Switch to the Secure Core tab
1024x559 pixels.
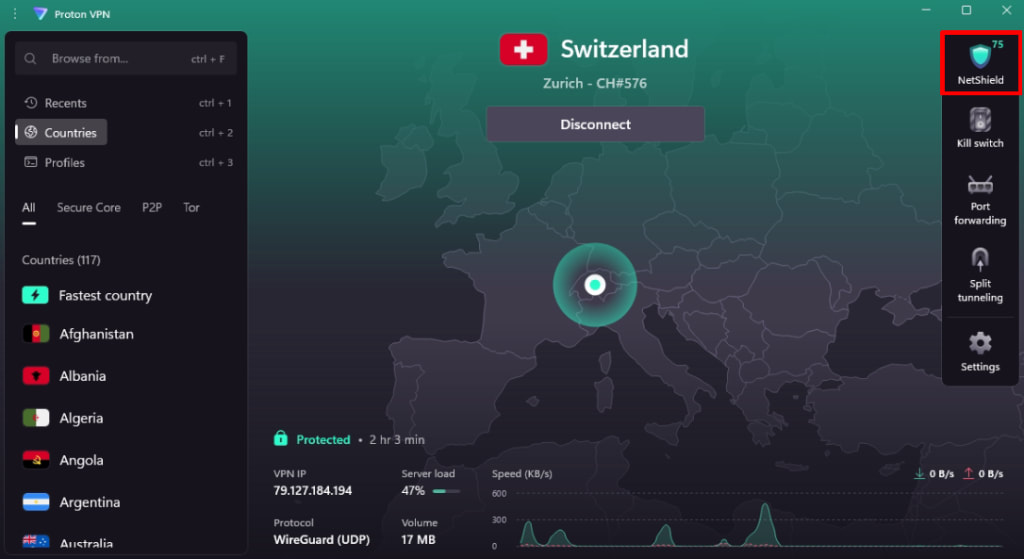(x=89, y=208)
